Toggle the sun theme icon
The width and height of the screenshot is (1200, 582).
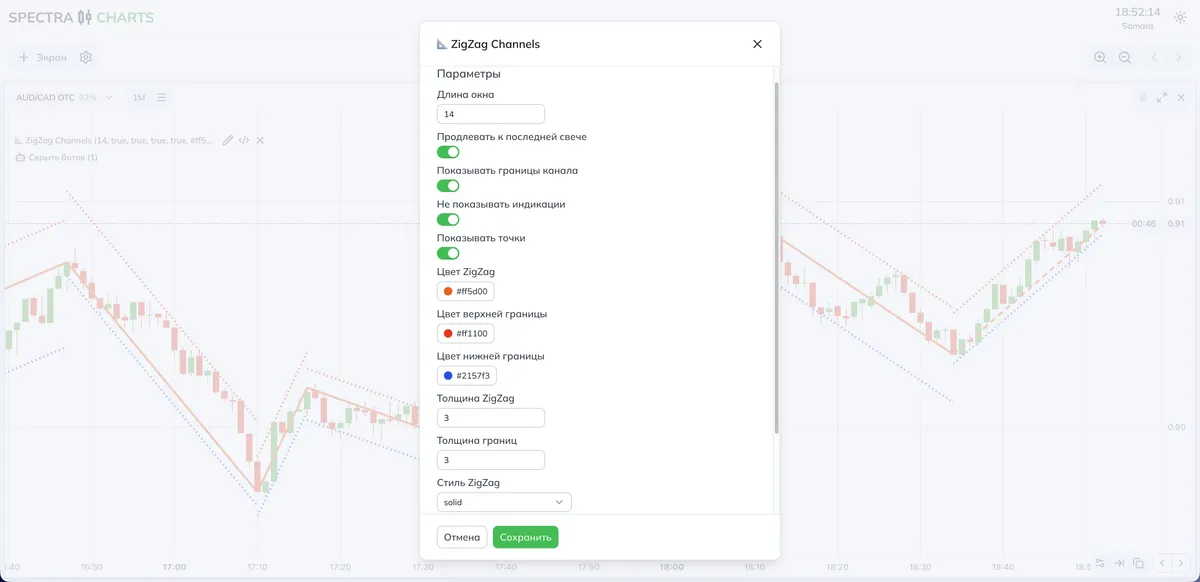[x=1180, y=18]
